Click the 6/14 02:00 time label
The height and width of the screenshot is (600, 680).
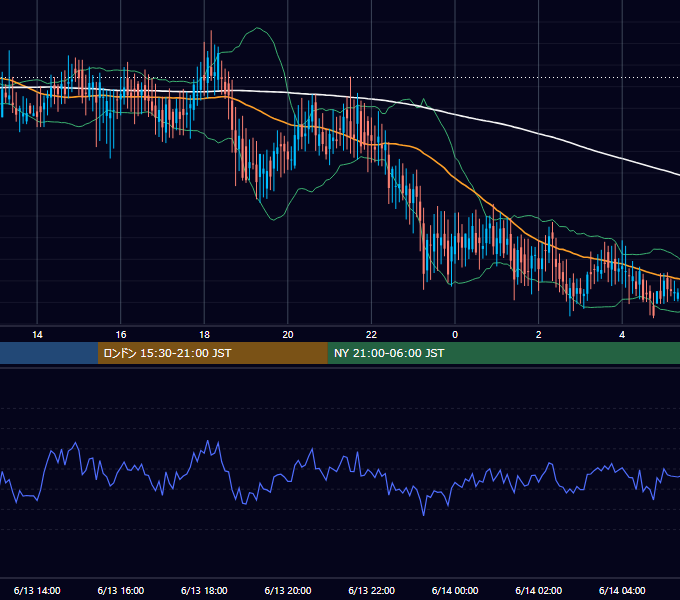coord(539,590)
